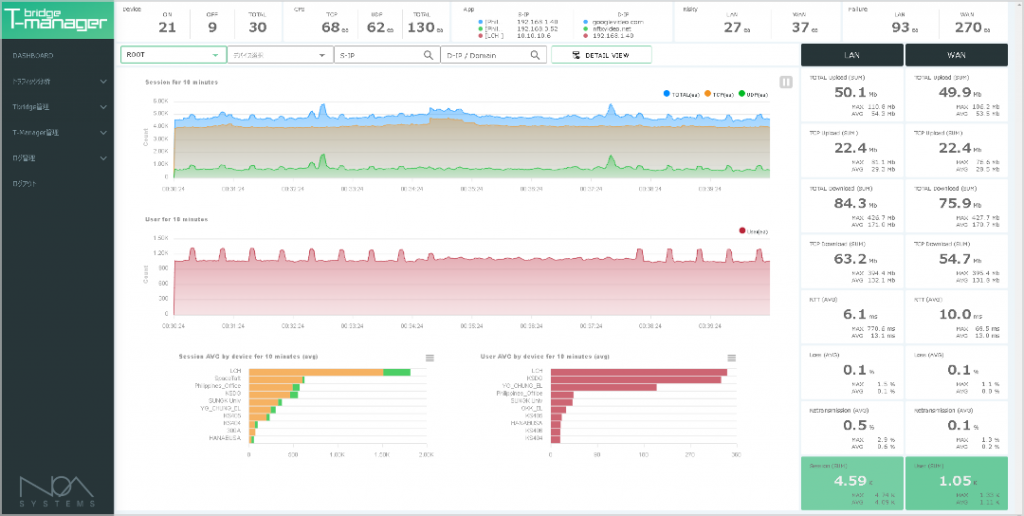This screenshot has width=1024, height=516.
Task: Expand the log management sidebar menu chevron
Action: [103, 158]
